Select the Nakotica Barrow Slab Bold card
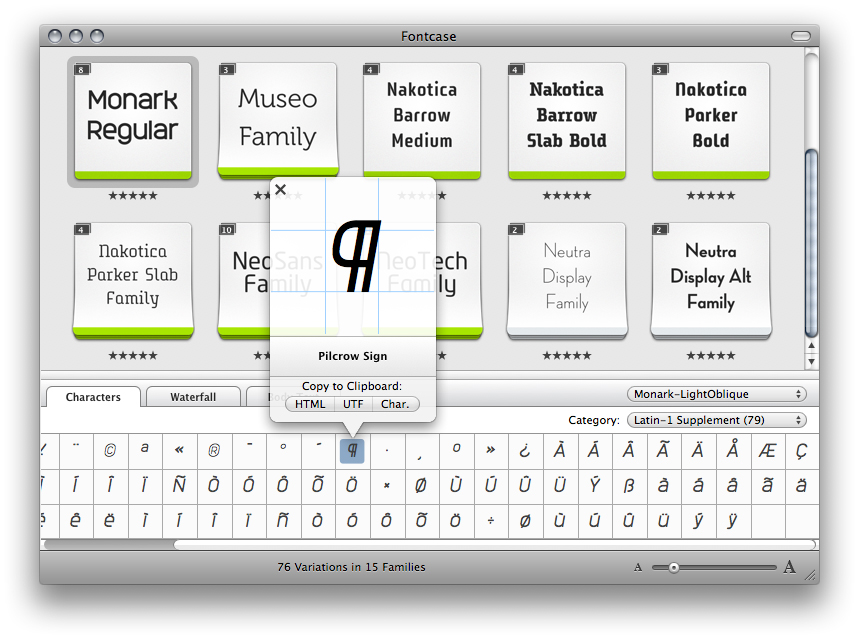The image size is (859, 639). click(x=566, y=121)
